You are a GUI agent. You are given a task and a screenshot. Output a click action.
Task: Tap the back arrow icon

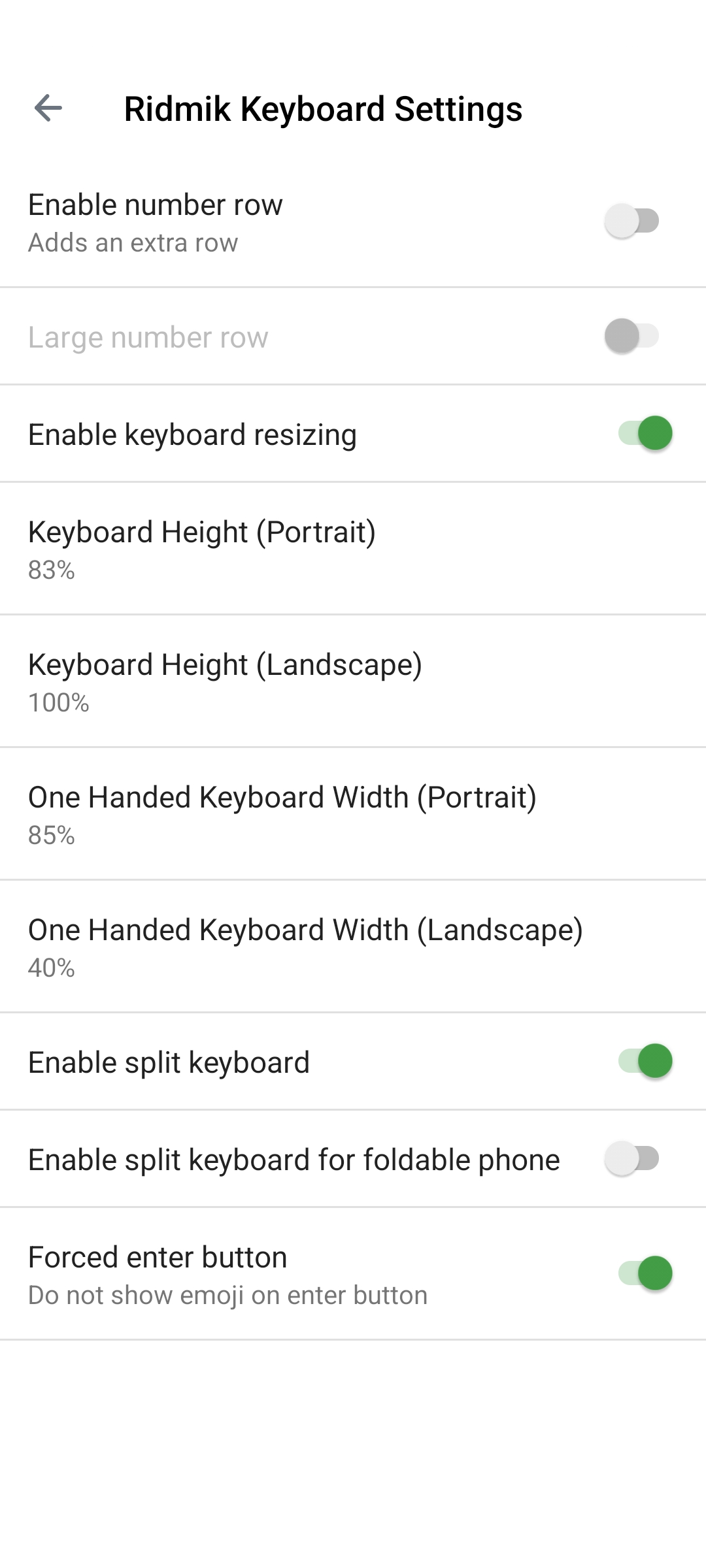[x=48, y=108]
